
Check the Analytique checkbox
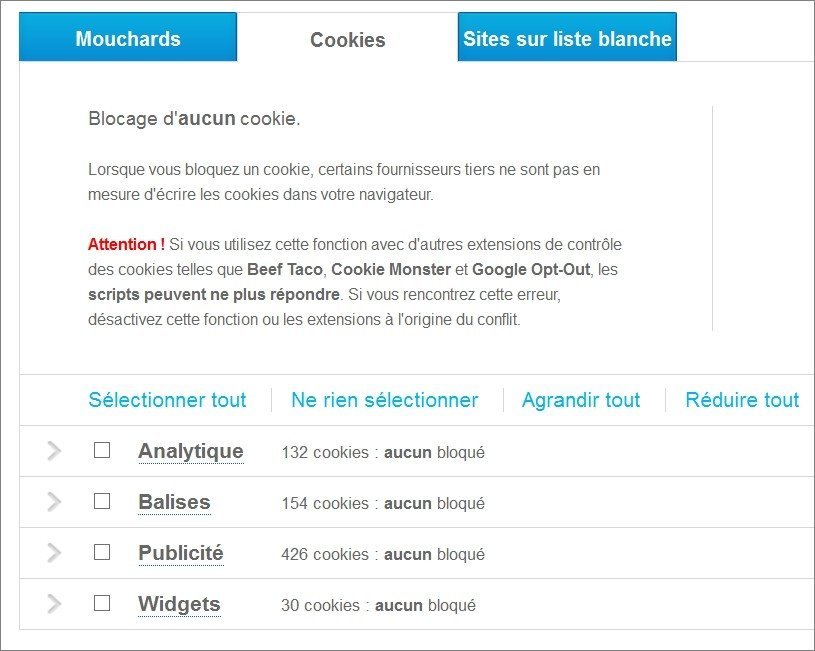click(102, 450)
